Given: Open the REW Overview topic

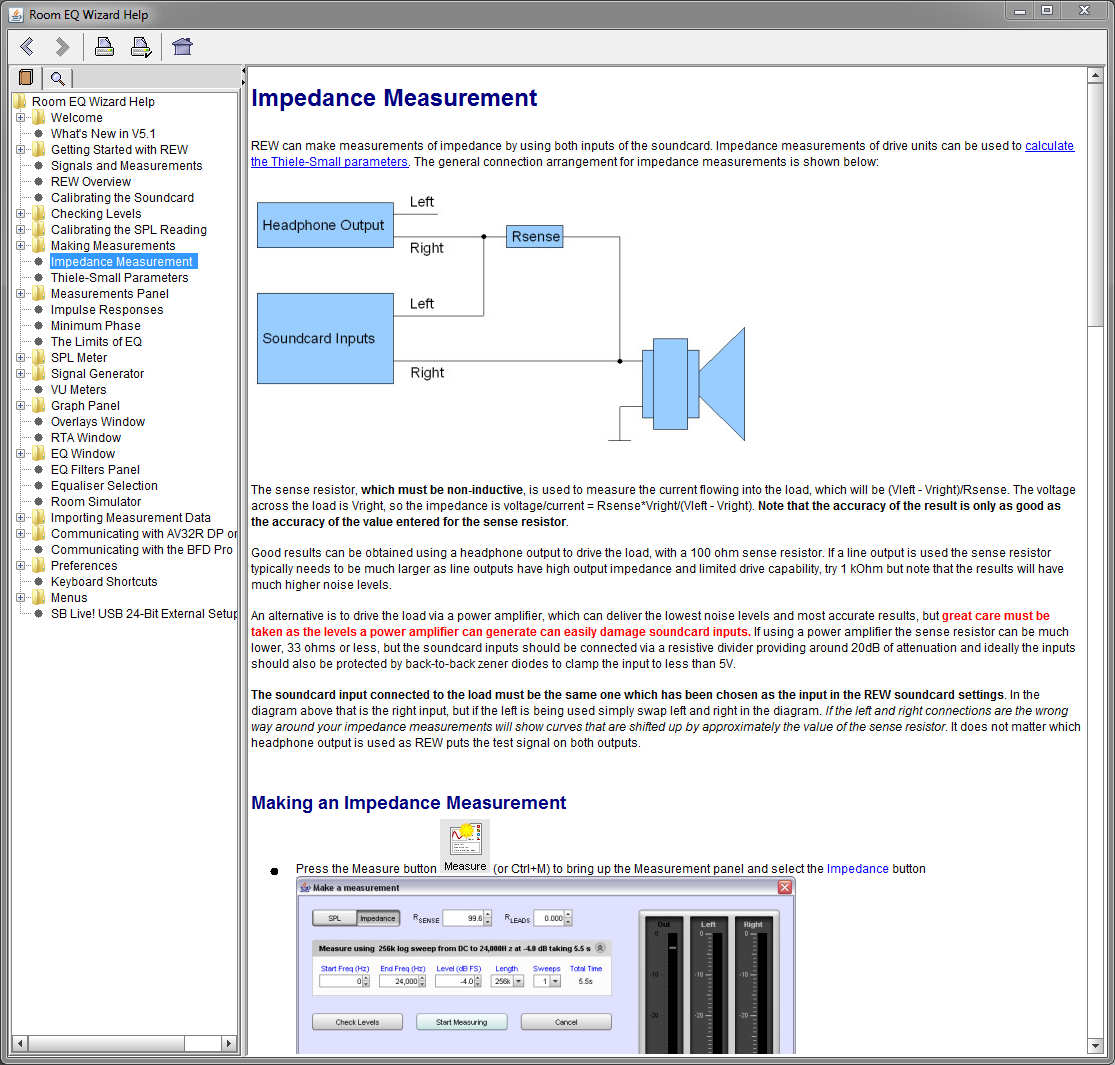Looking at the screenshot, I should point(91,182).
